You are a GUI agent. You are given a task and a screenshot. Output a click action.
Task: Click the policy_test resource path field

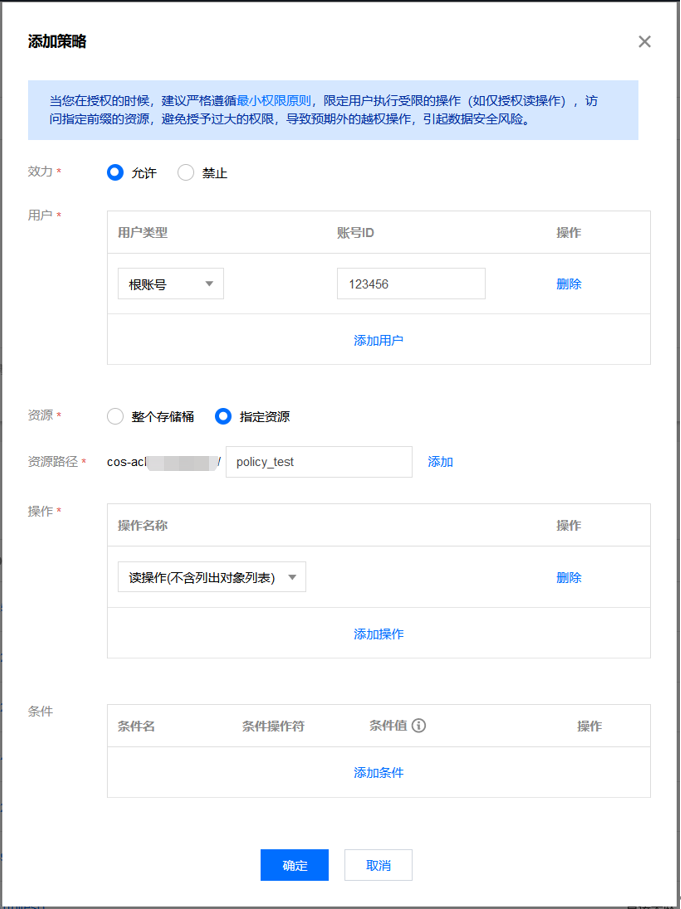pyautogui.click(x=318, y=462)
